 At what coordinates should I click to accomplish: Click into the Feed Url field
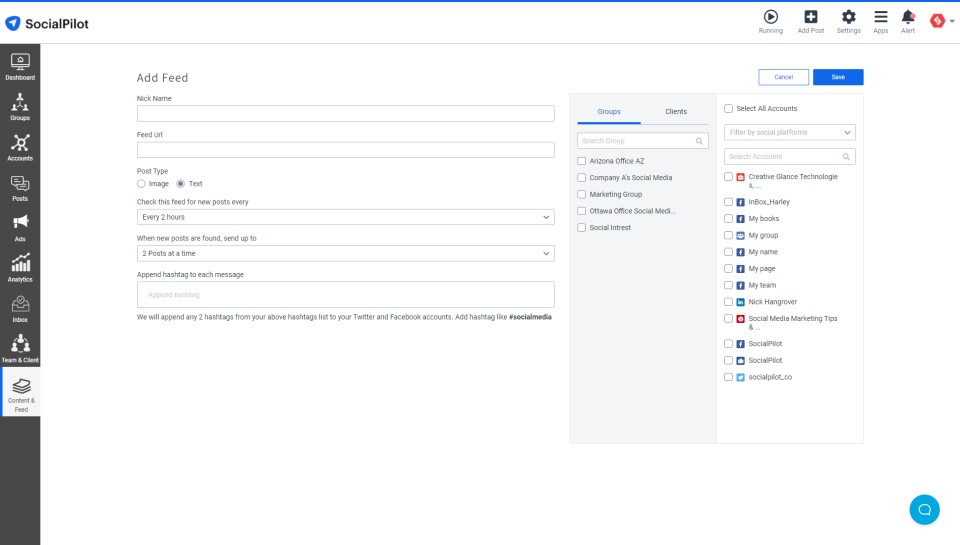point(345,150)
